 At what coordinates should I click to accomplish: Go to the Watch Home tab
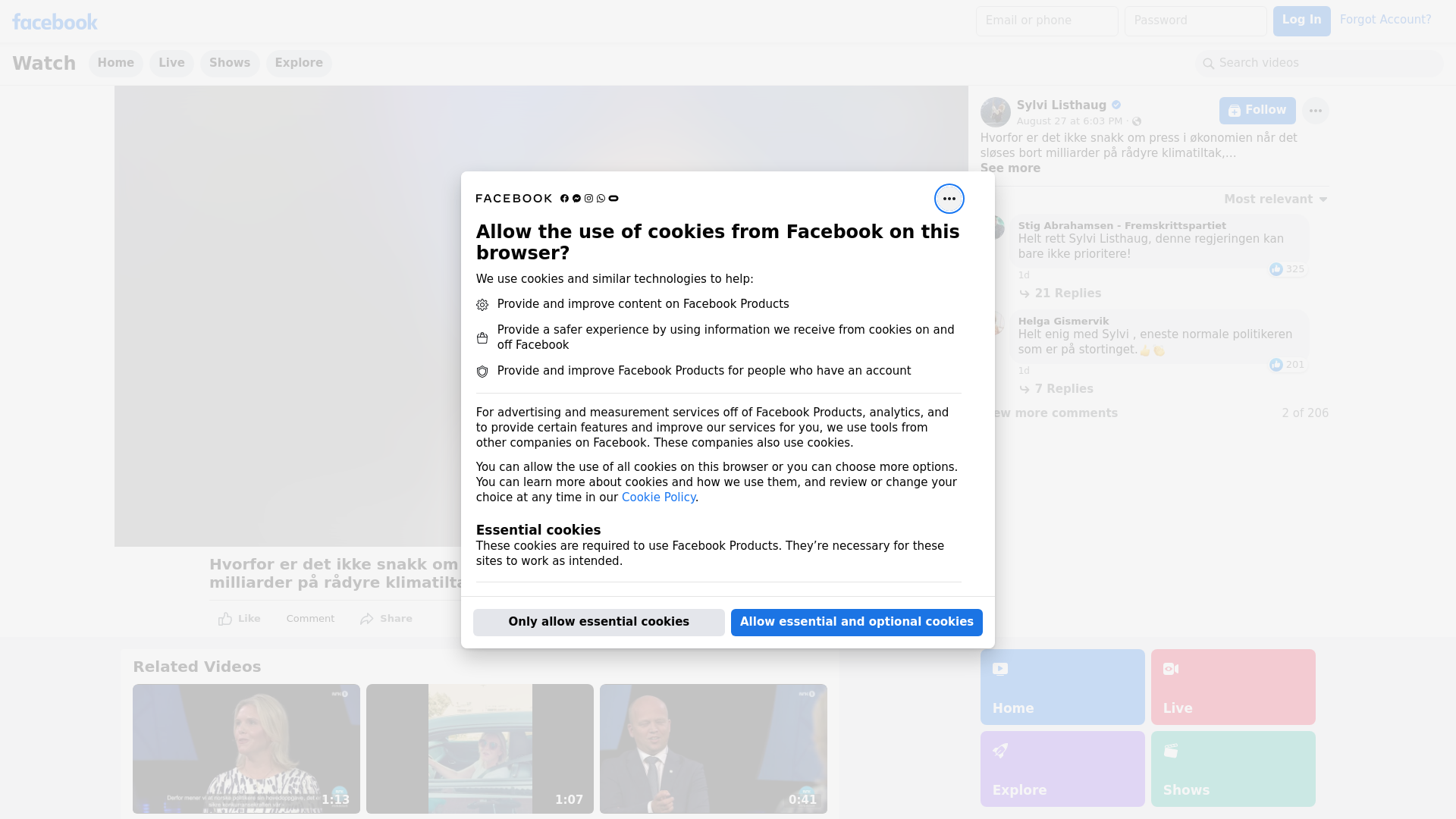pyautogui.click(x=115, y=63)
